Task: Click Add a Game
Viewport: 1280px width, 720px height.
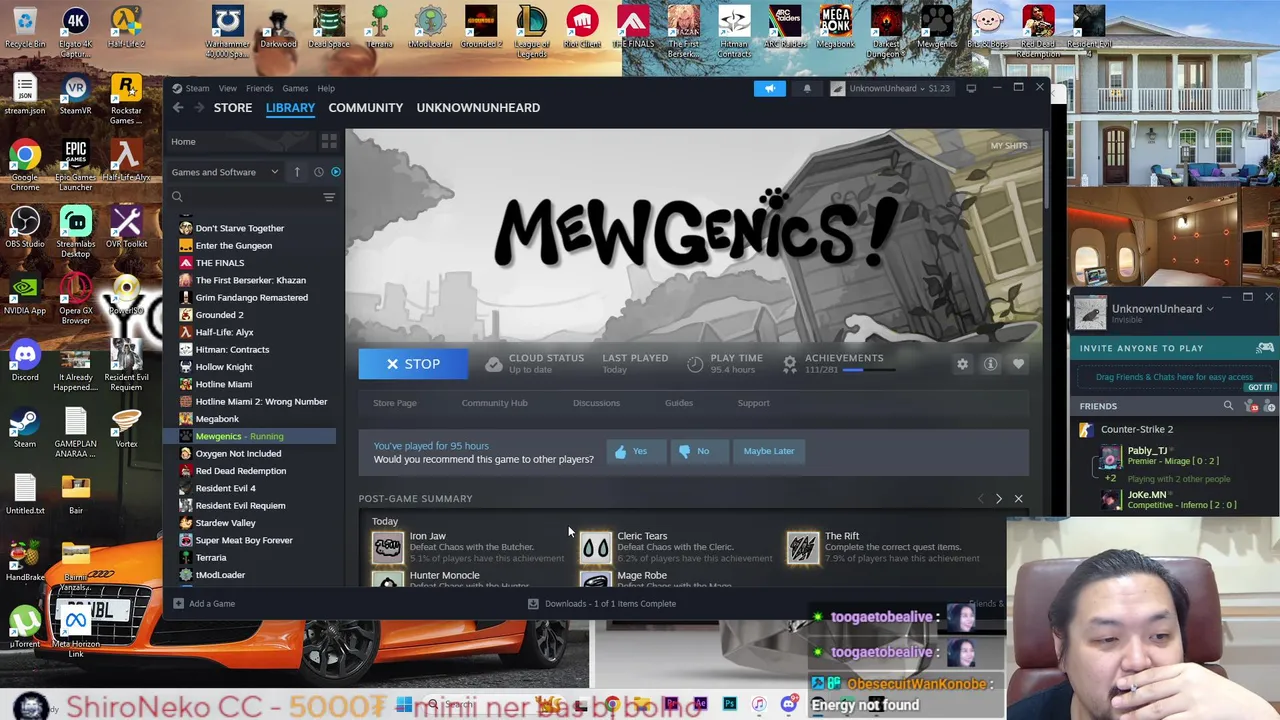Action: (x=205, y=603)
